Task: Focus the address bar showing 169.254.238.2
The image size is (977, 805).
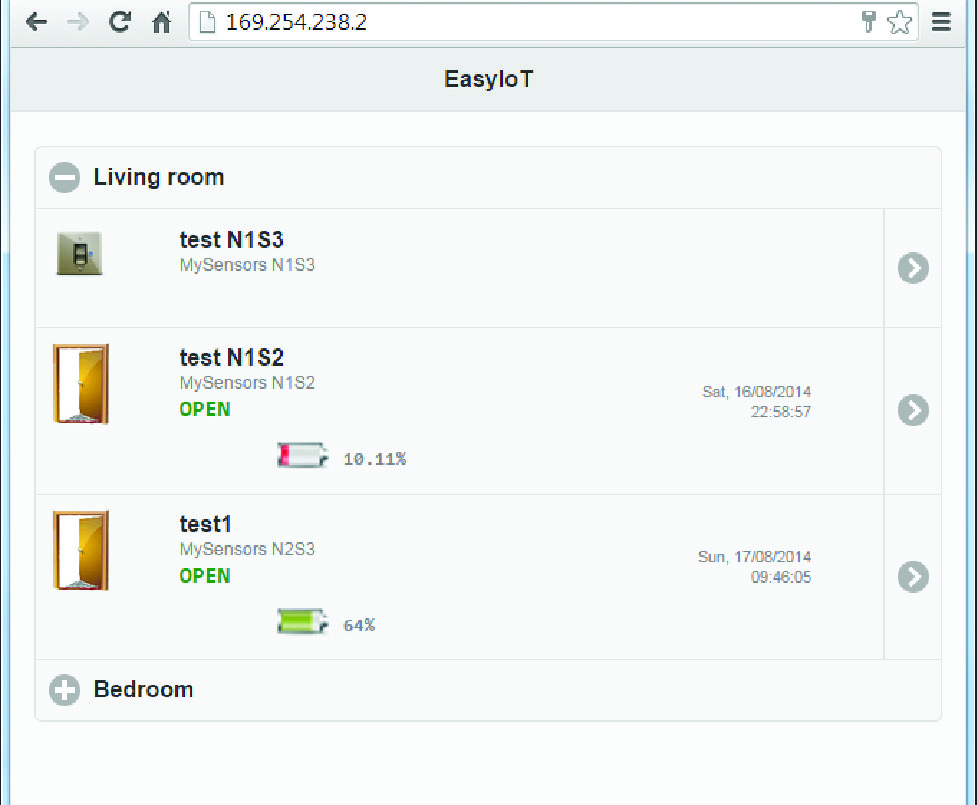Action: click(x=553, y=22)
